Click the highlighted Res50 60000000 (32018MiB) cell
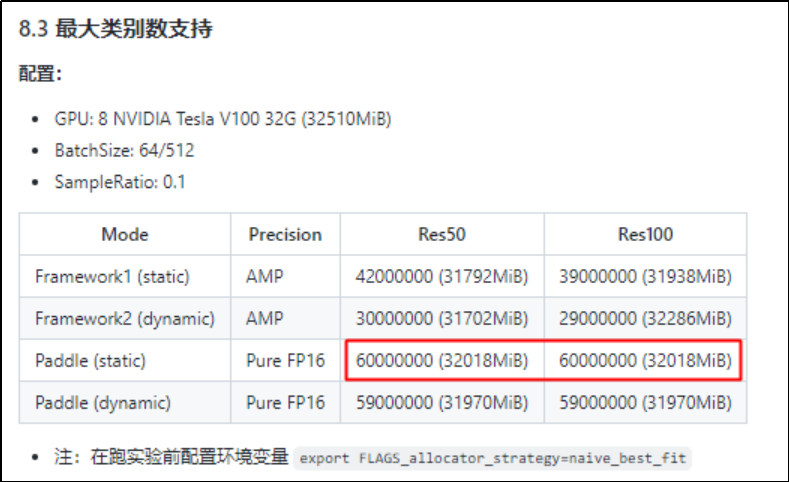 [x=442, y=360]
